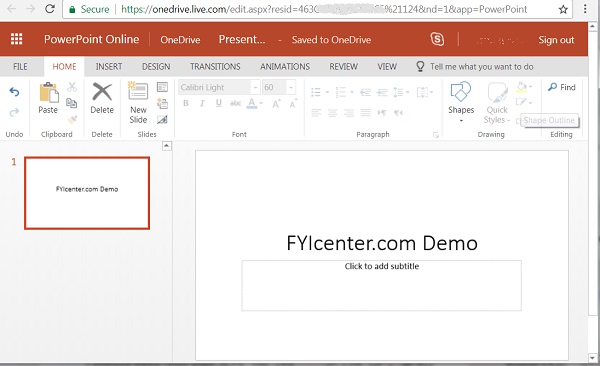Open Paragraph dialog launcher
This screenshot has width=600, height=366.
tap(435, 135)
